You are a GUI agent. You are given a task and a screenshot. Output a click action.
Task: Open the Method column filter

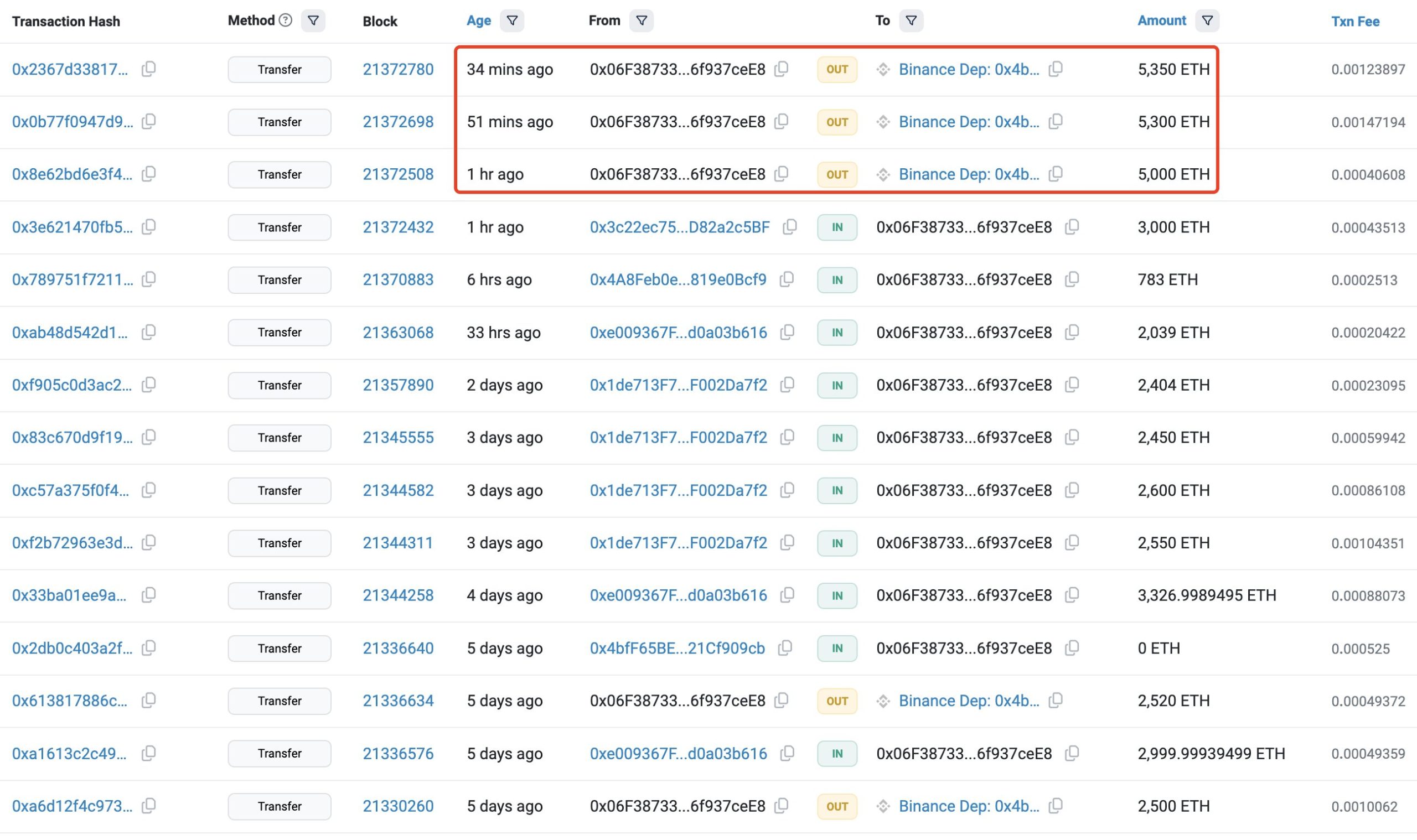tap(313, 21)
